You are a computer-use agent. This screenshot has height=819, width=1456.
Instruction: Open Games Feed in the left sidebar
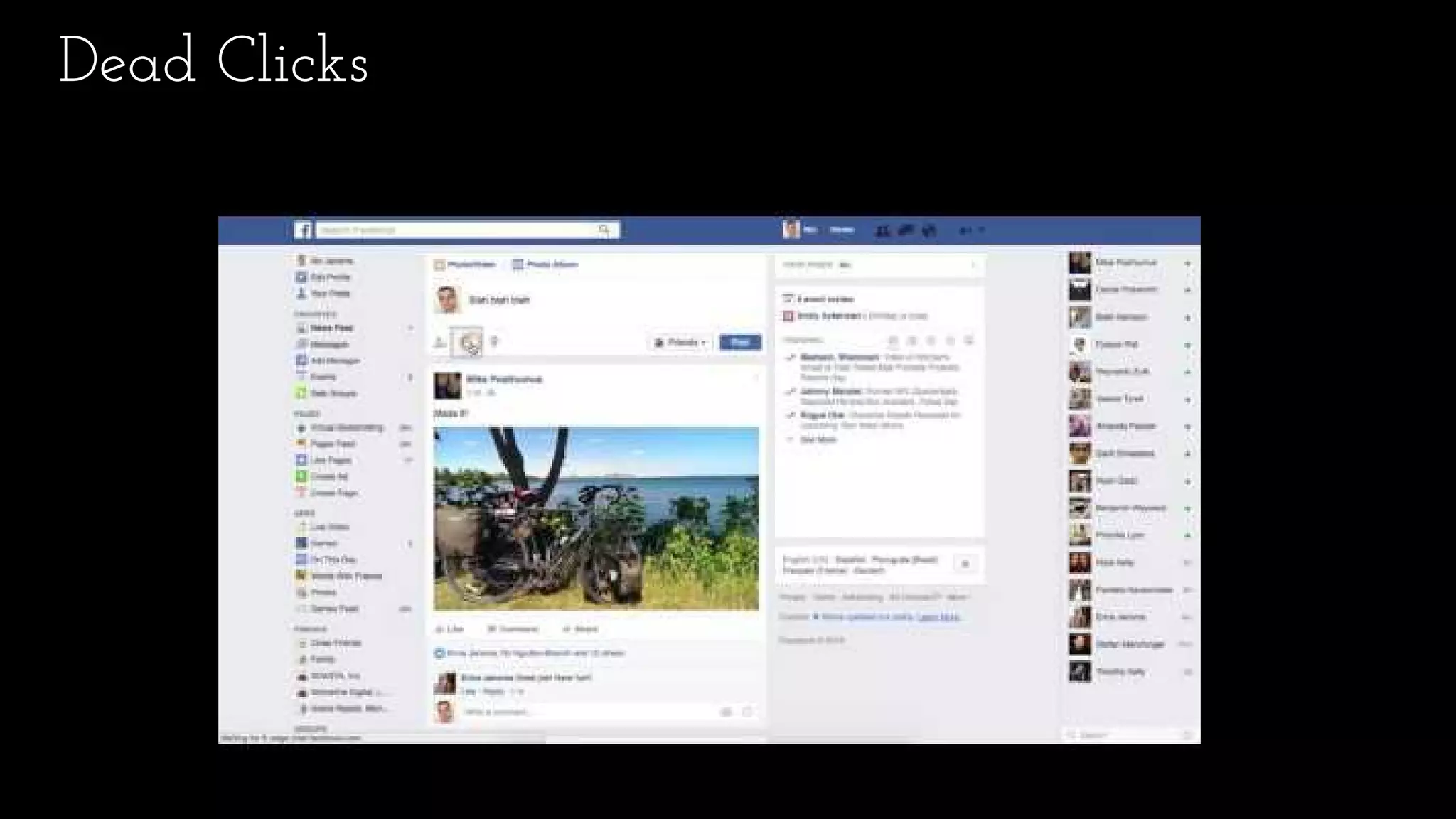point(334,609)
